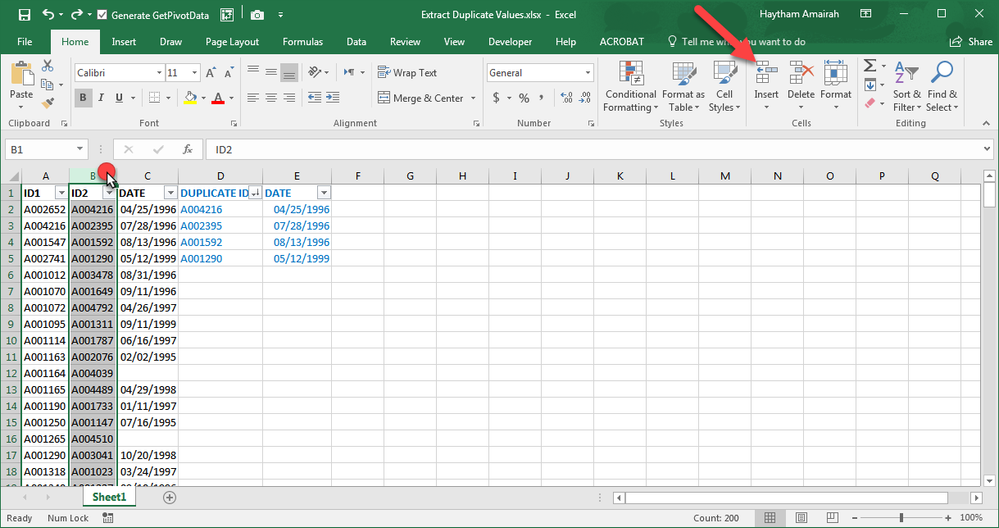
Task: Apply percent style format
Action: coord(524,98)
